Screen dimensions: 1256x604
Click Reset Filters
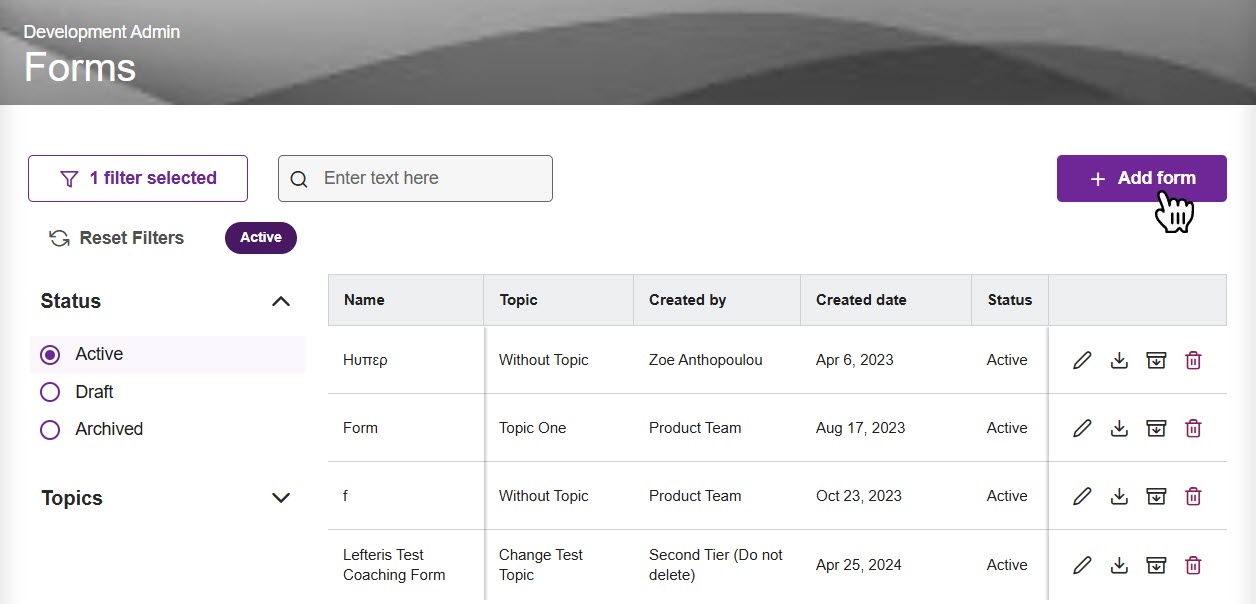[117, 239]
